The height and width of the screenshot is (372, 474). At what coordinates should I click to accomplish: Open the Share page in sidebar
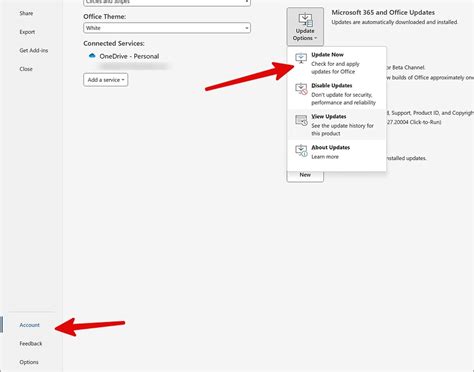(x=26, y=13)
